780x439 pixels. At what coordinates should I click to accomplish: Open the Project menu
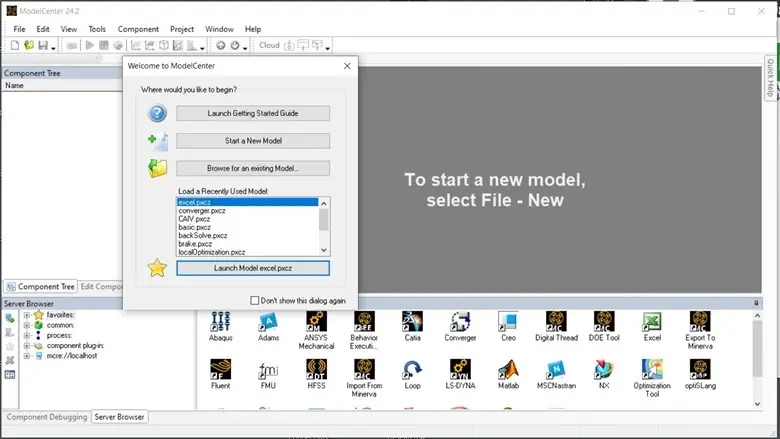pos(182,29)
